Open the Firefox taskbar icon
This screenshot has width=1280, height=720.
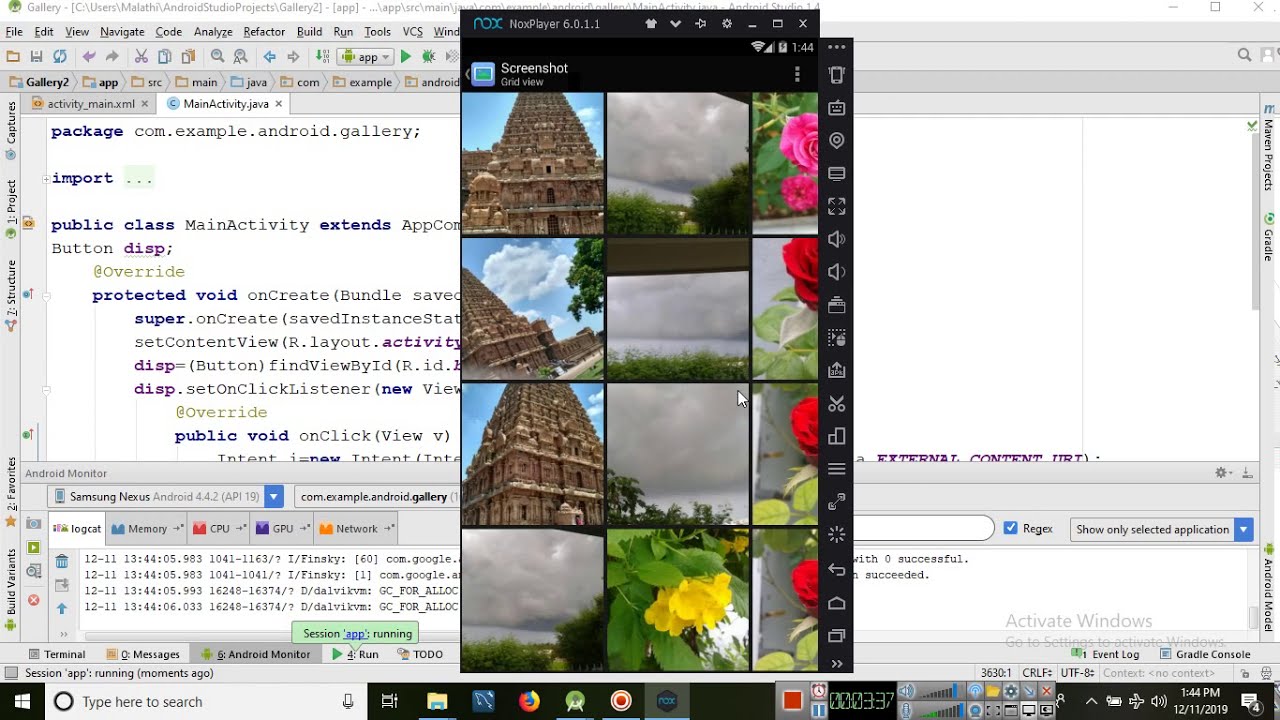[x=529, y=701]
